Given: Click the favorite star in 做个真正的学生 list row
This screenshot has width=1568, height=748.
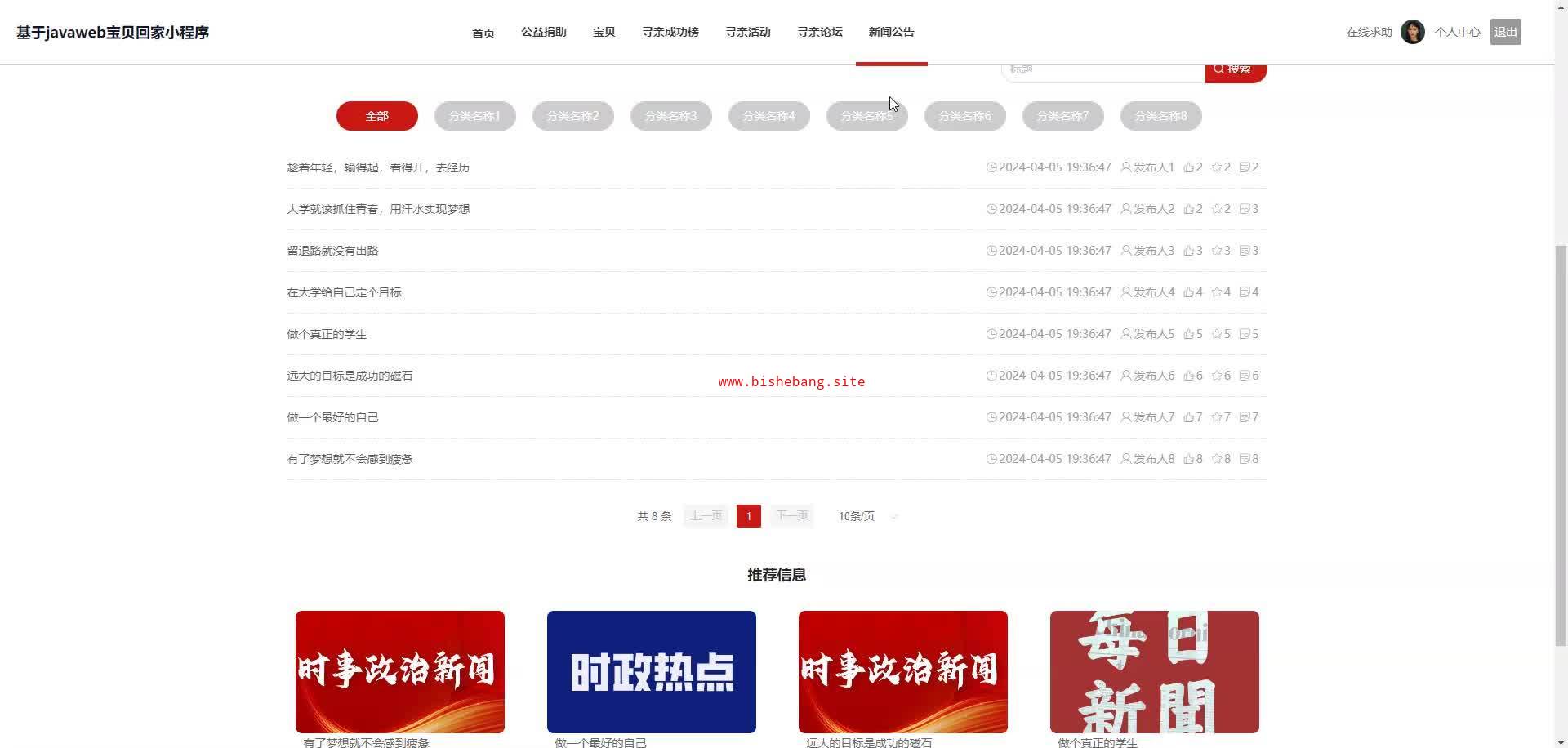Looking at the screenshot, I should (x=1217, y=334).
